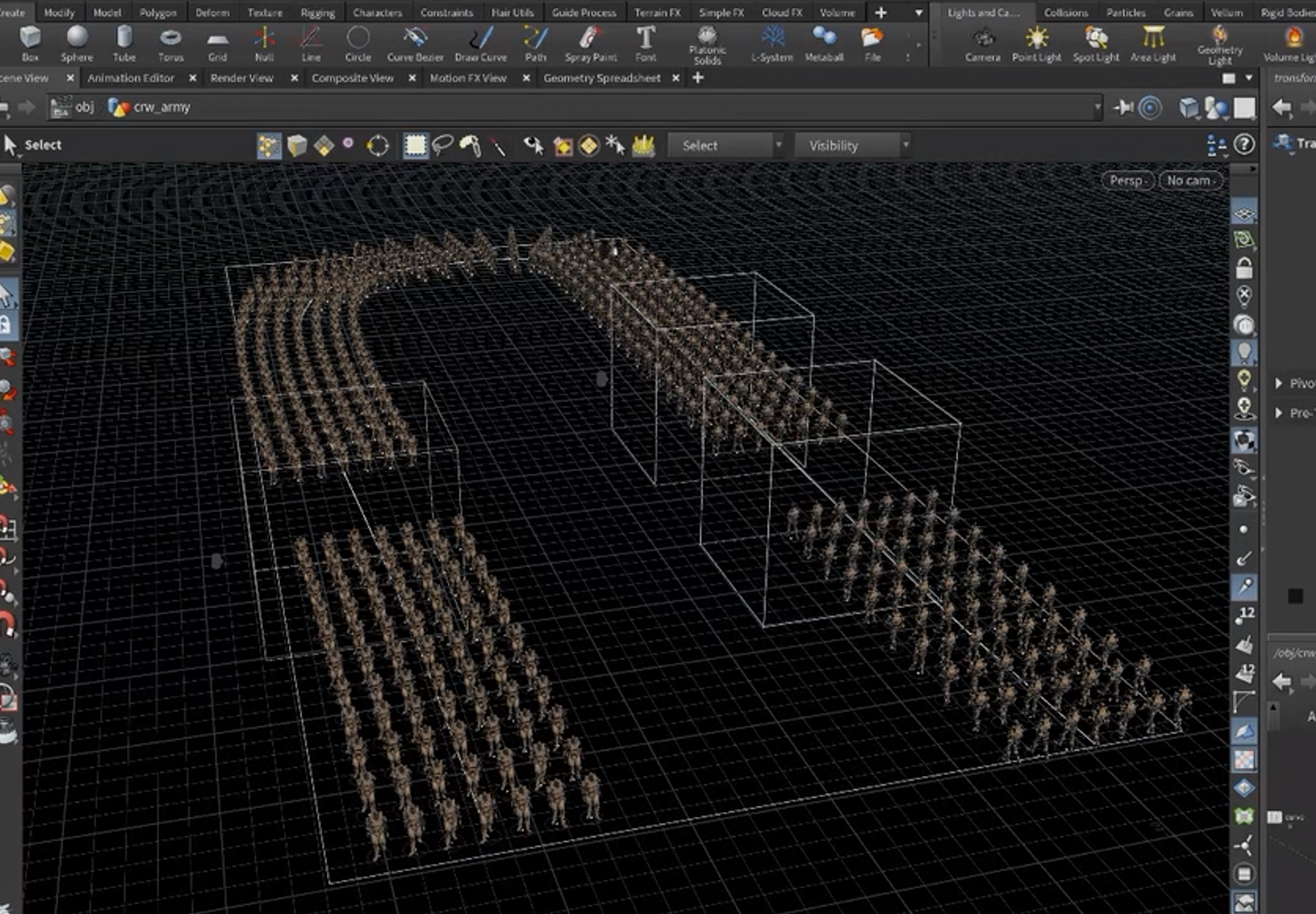Screen dimensions: 1316x914
Task: Open the Spray Paint tool
Action: click(x=591, y=44)
